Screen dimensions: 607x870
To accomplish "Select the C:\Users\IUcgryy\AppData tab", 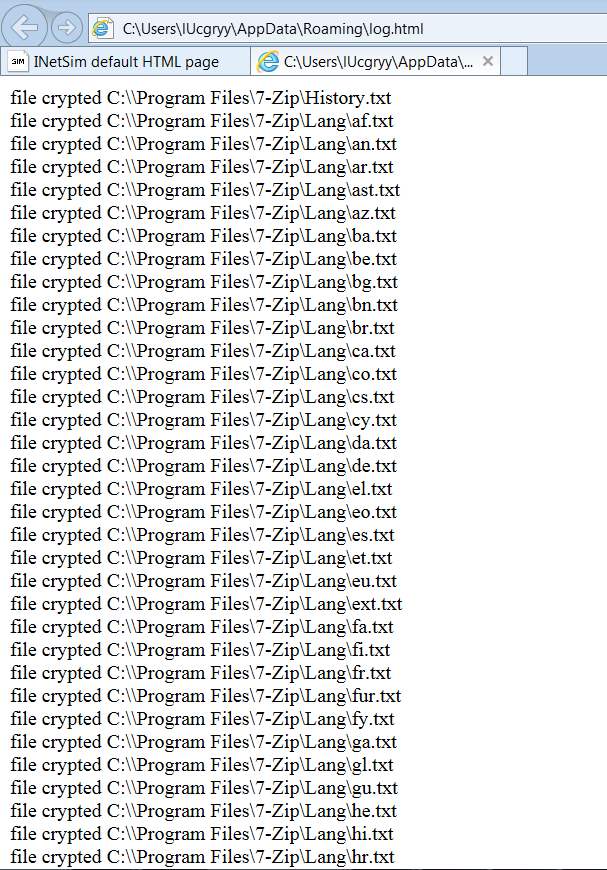I will [x=376, y=62].
